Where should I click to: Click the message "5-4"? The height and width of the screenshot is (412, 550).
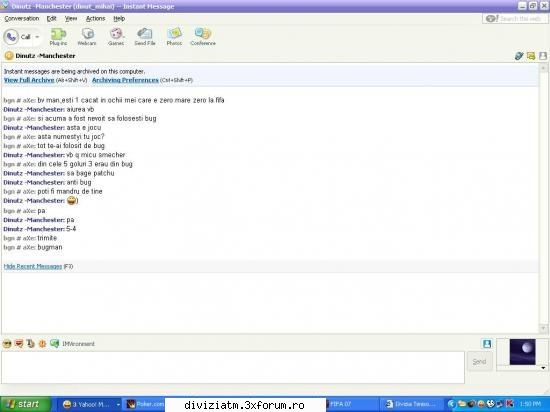(x=71, y=229)
